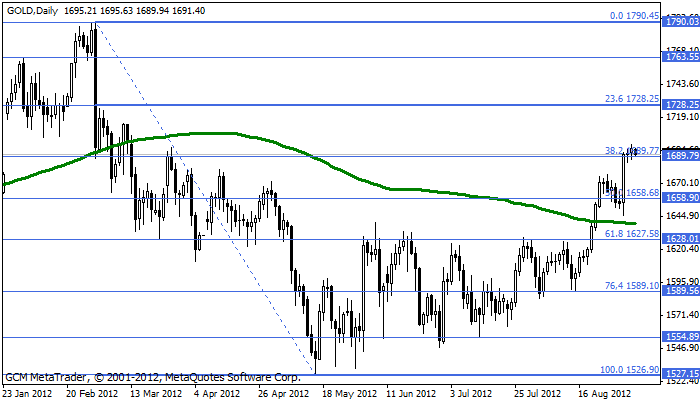Click the 1658.90 price axis tag
Viewport: 700px width, 402px height.
[x=681, y=198]
